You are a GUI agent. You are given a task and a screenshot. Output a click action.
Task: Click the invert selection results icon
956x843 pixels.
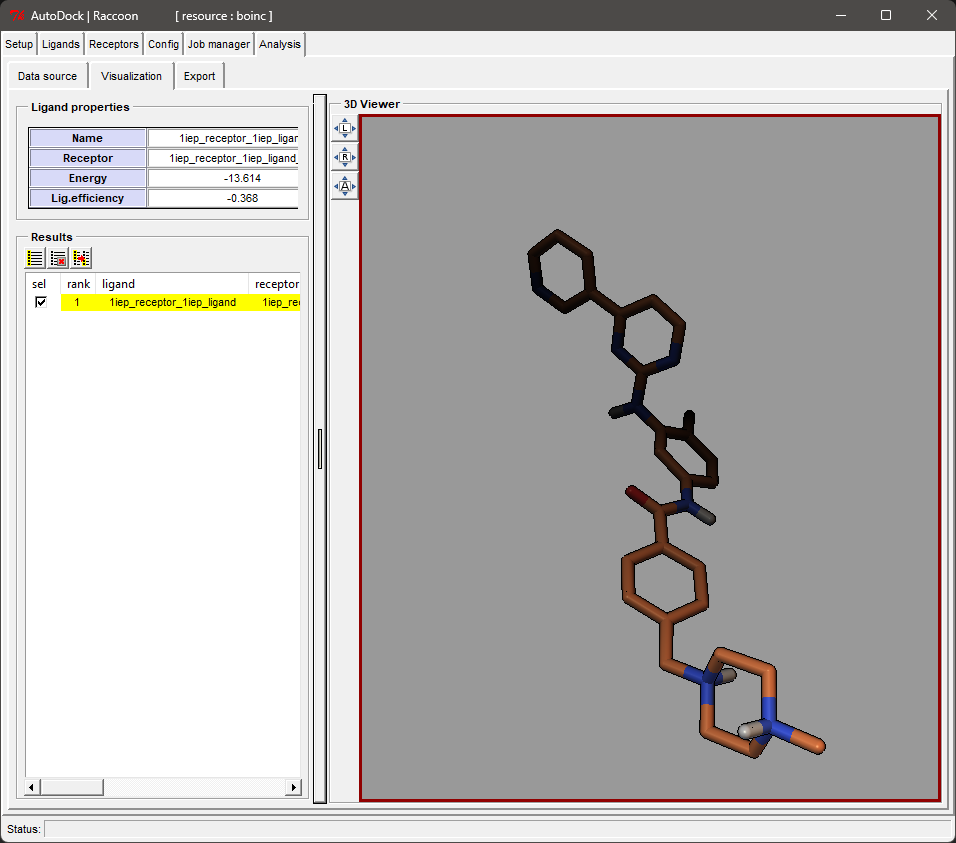(81, 258)
